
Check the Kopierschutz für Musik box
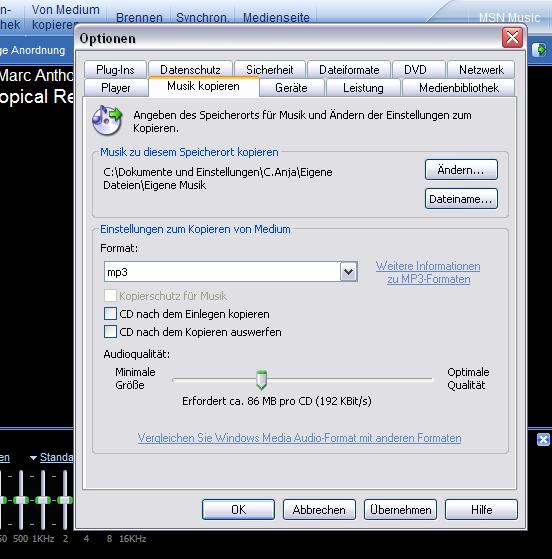tap(110, 296)
